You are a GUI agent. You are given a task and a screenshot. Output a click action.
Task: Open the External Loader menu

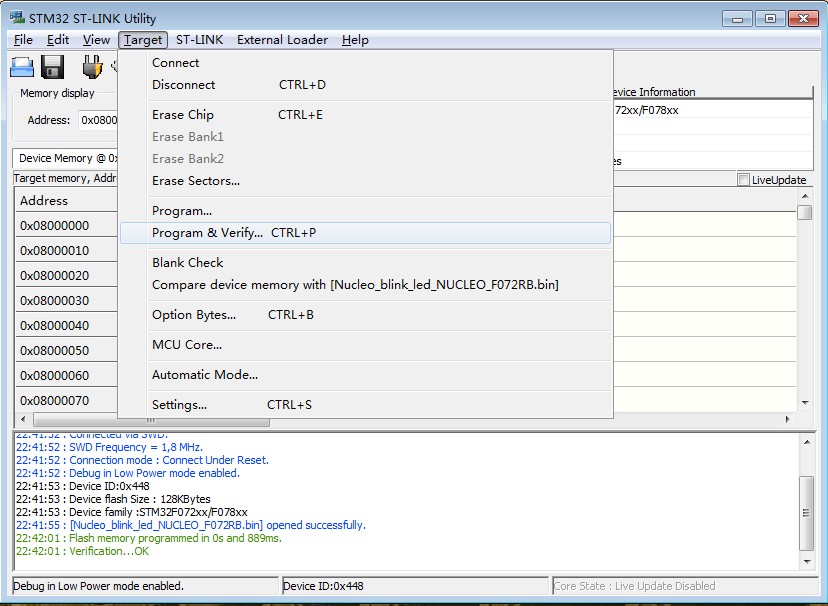(x=283, y=40)
